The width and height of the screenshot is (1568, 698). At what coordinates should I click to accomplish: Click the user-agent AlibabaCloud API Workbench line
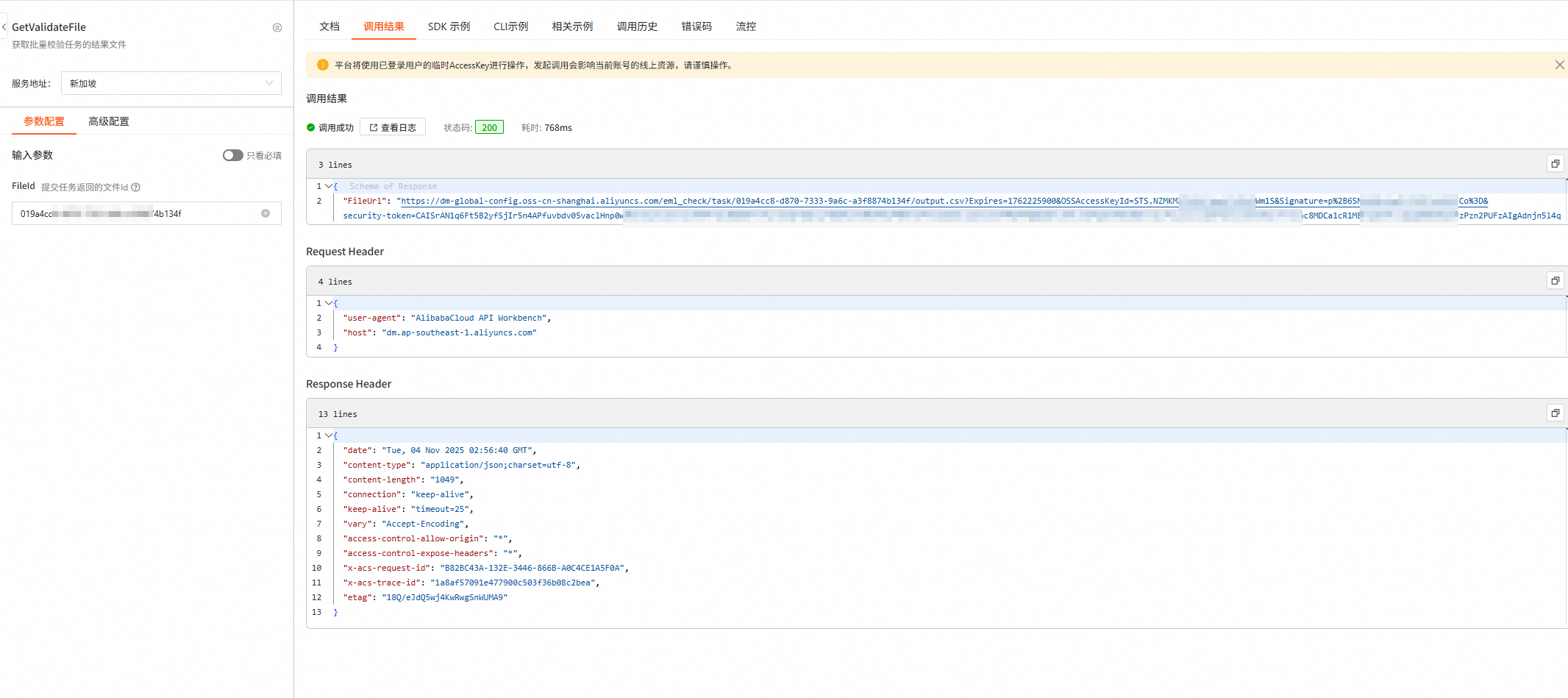point(447,318)
